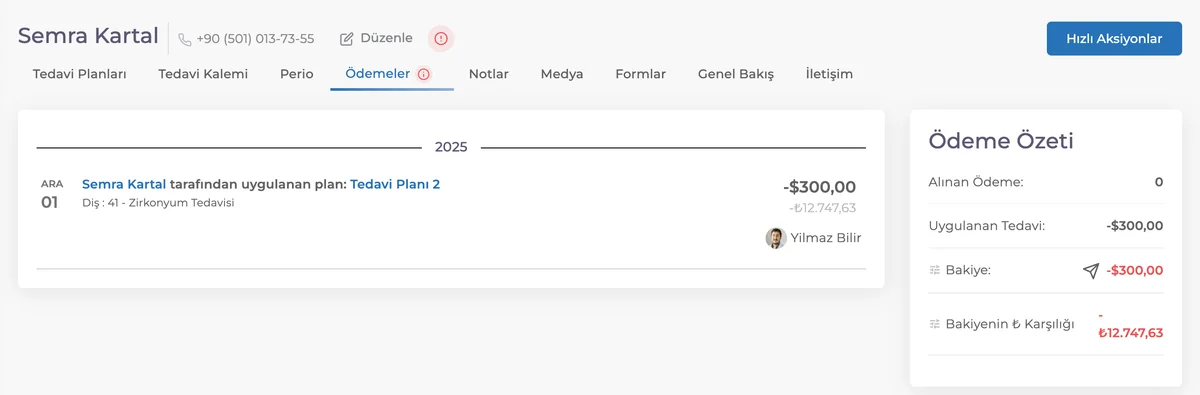This screenshot has height=395, width=1200.
Task: Click the warning icon on Ödemeler tab
Action: [x=424, y=74]
